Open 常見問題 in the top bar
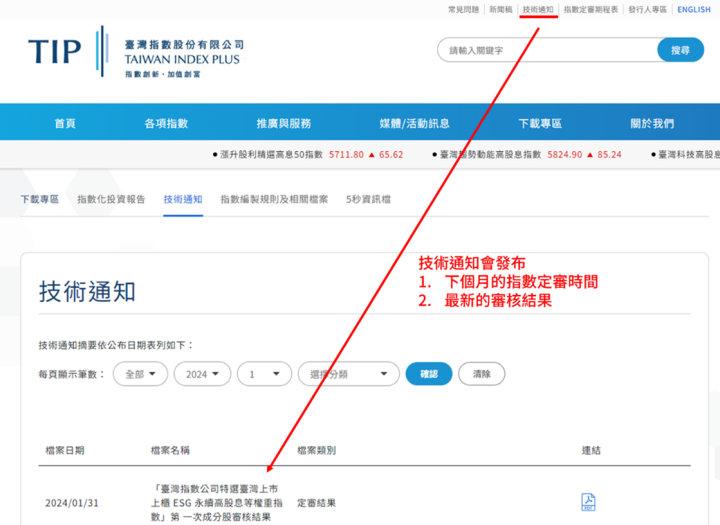This screenshot has width=720, height=525. click(x=463, y=9)
